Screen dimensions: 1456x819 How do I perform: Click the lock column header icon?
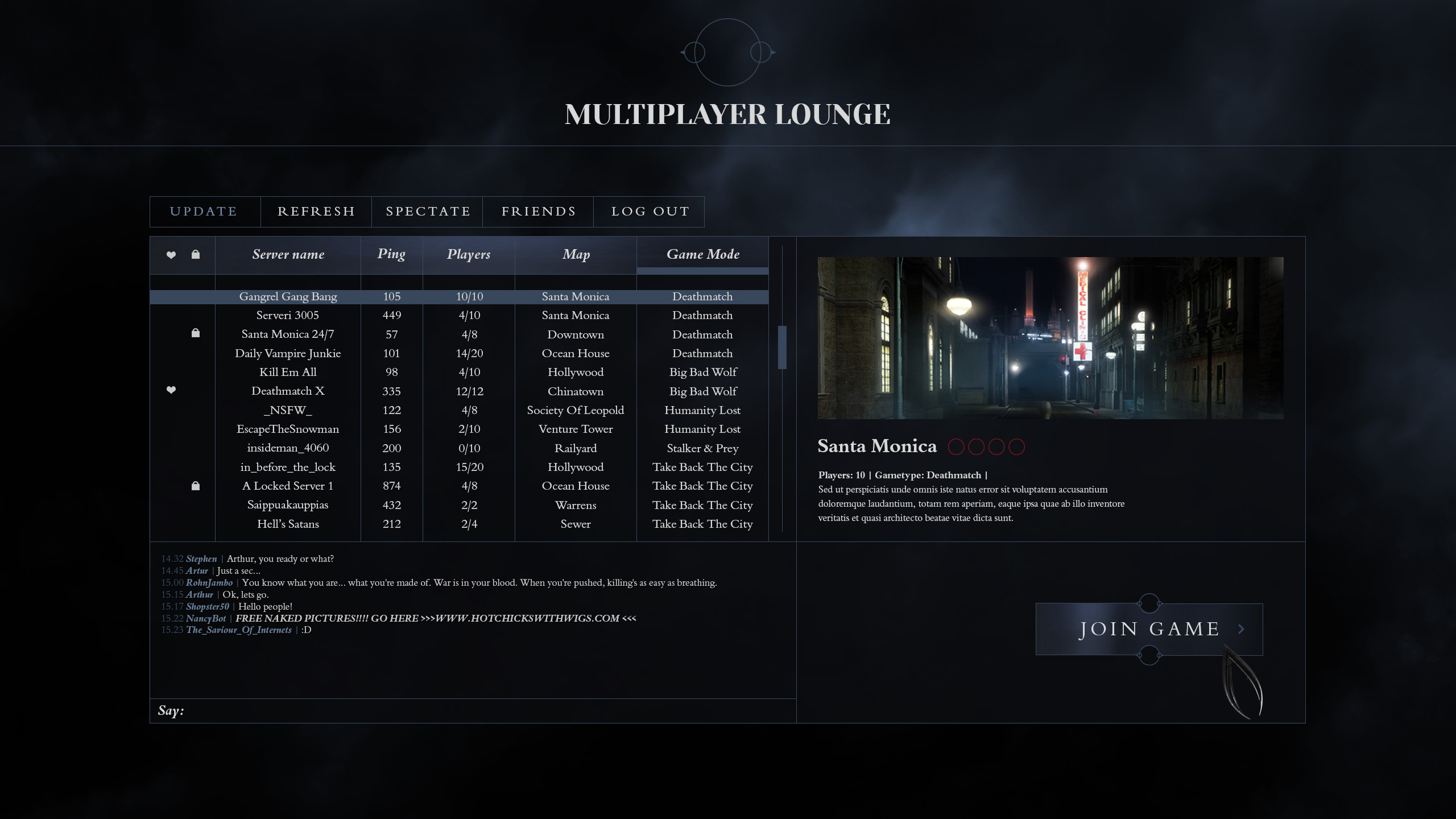196,254
